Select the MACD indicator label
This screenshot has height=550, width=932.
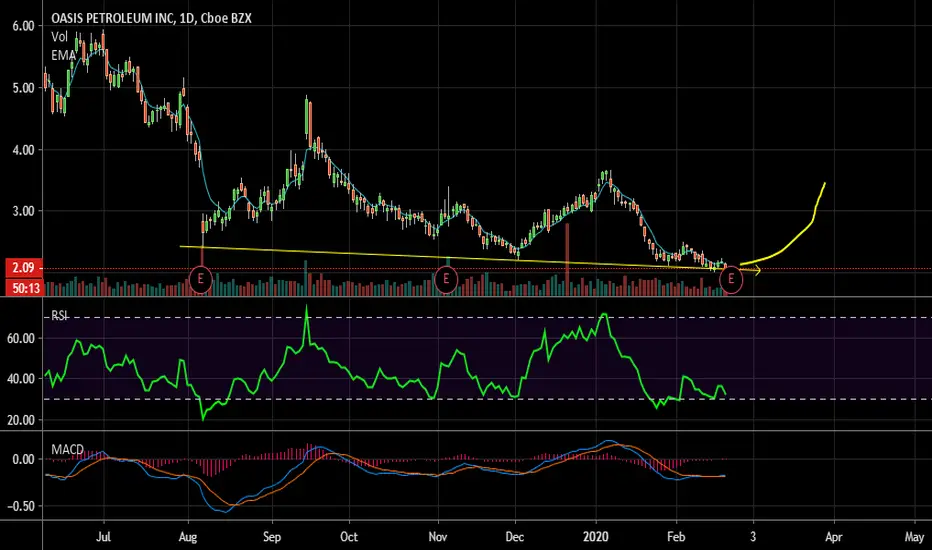coord(67,450)
